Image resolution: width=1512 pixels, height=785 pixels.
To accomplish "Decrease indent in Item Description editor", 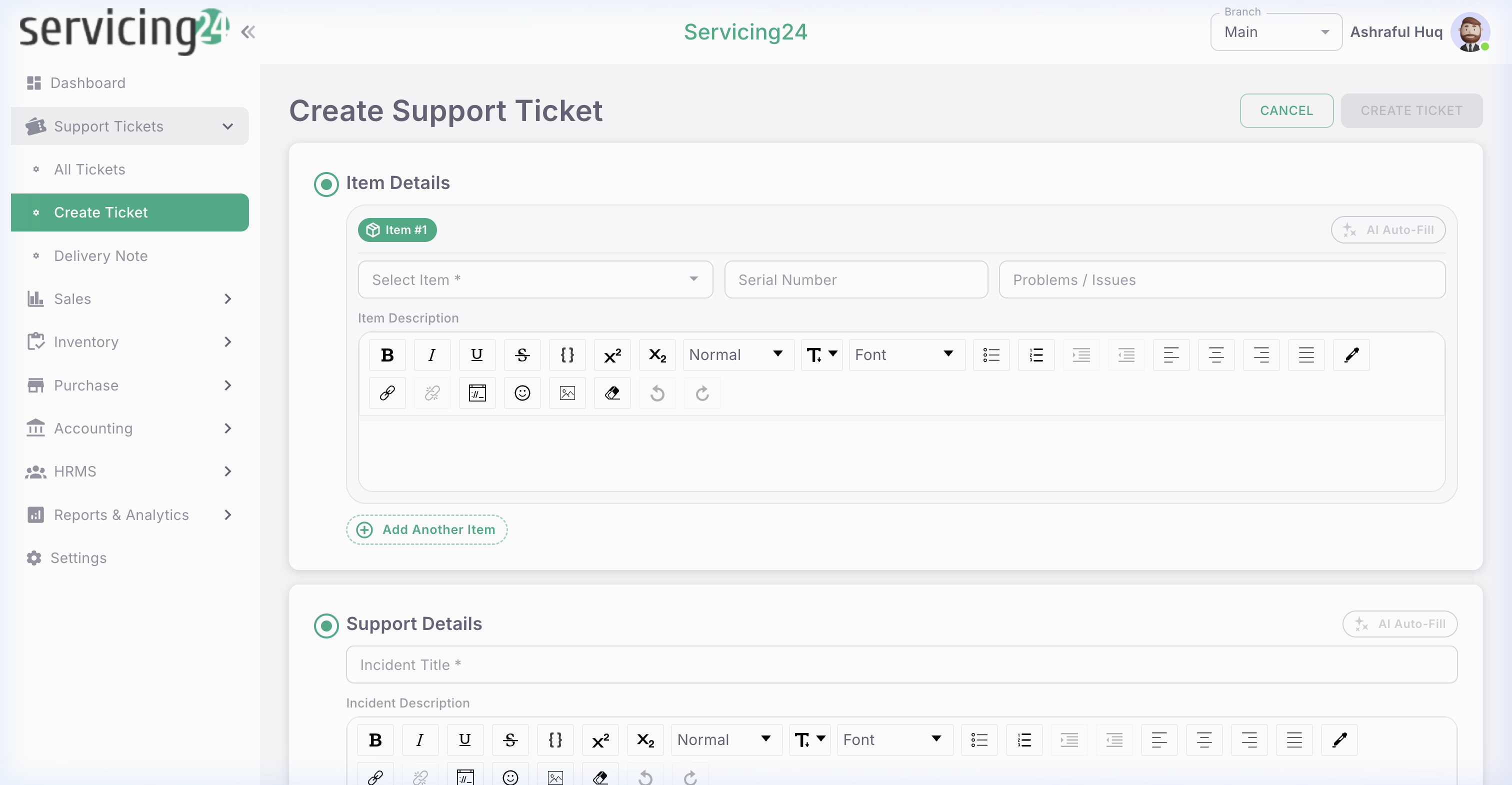I will (1126, 354).
